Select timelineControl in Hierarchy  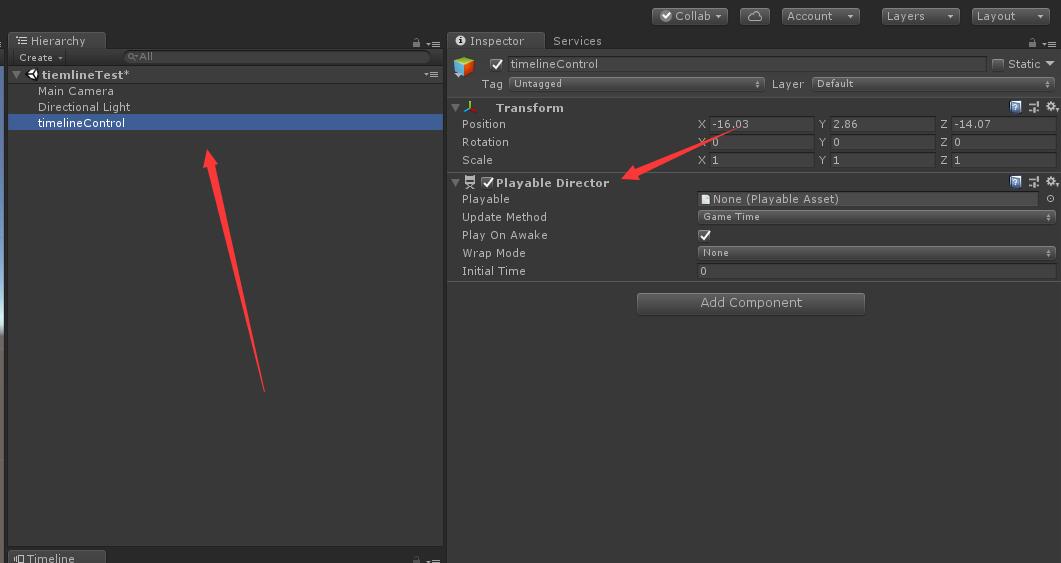click(x=225, y=122)
